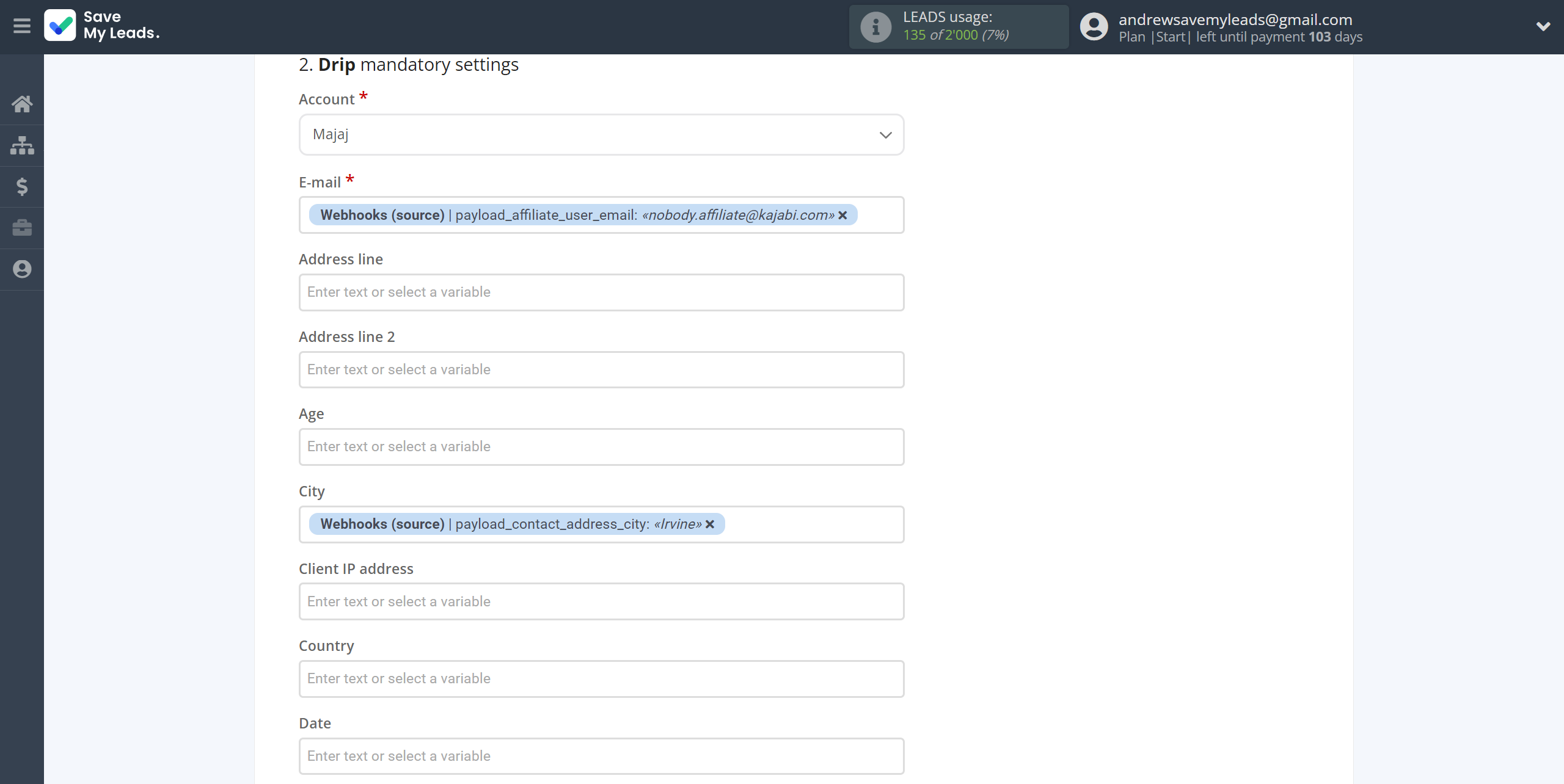Remove the City variable tag
The image size is (1564, 784).
pyautogui.click(x=710, y=524)
